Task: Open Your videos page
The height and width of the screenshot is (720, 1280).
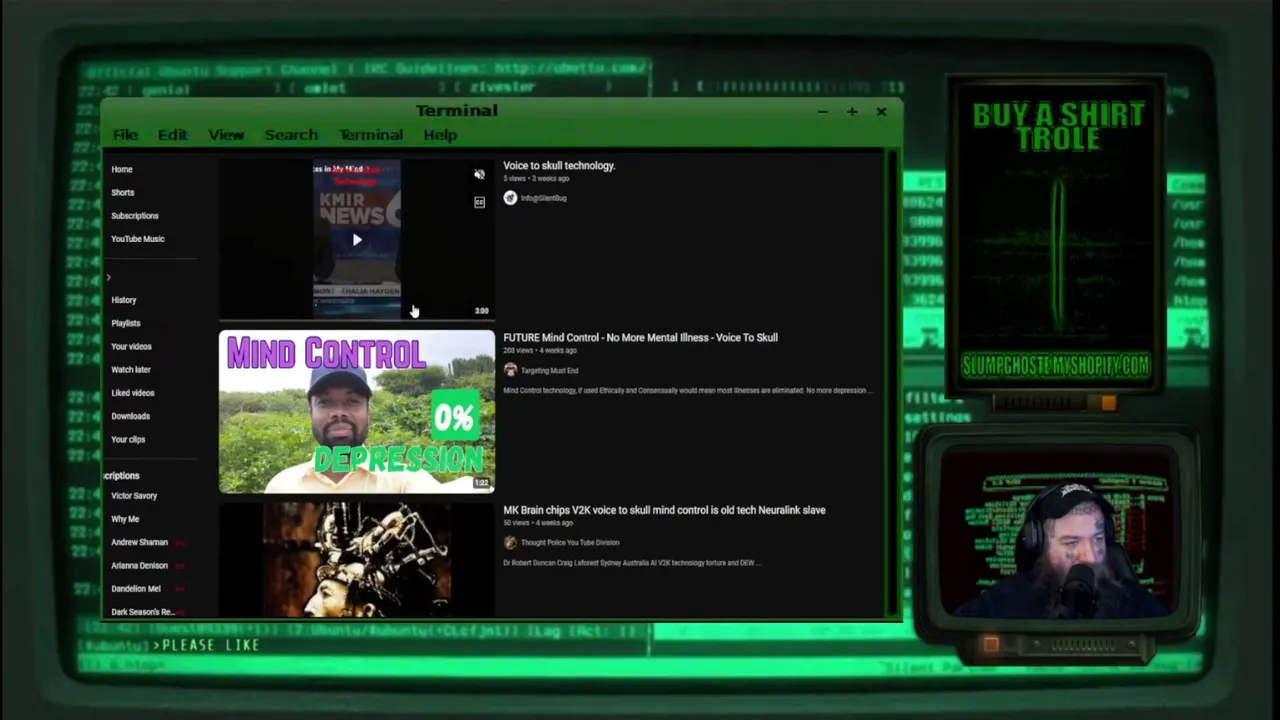Action: click(132, 347)
